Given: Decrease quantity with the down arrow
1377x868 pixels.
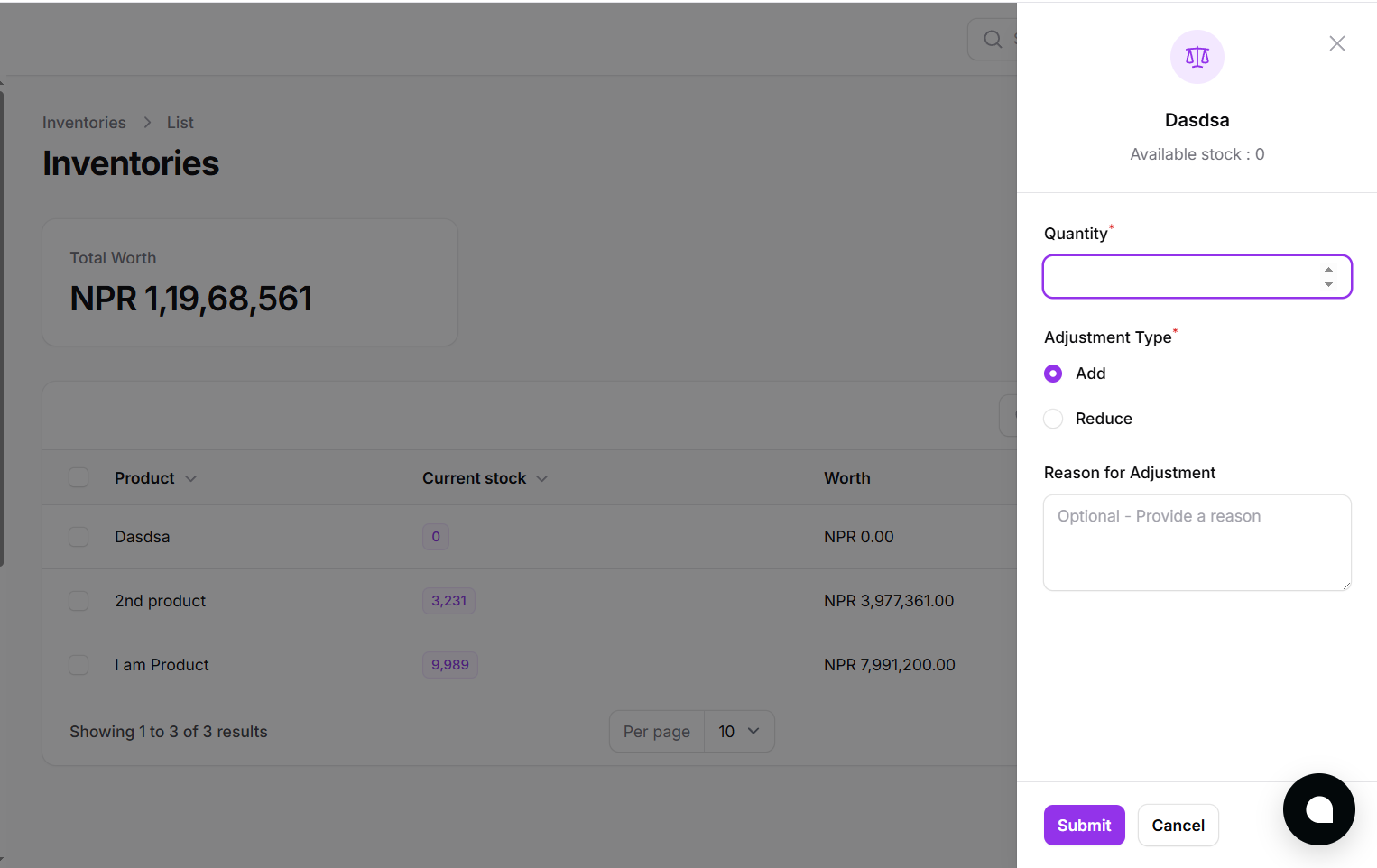Looking at the screenshot, I should pos(1328,284).
